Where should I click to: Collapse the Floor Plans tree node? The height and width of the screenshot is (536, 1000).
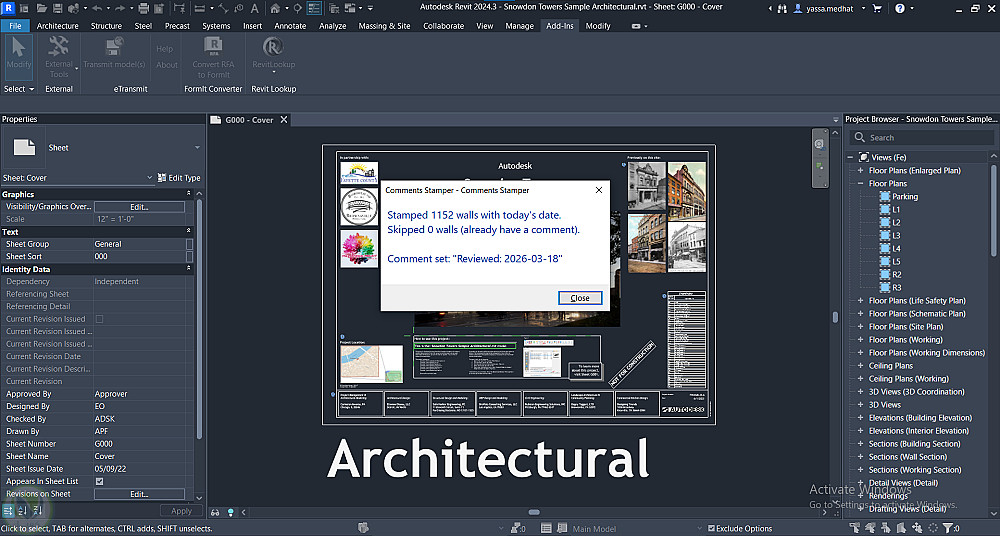[860, 184]
